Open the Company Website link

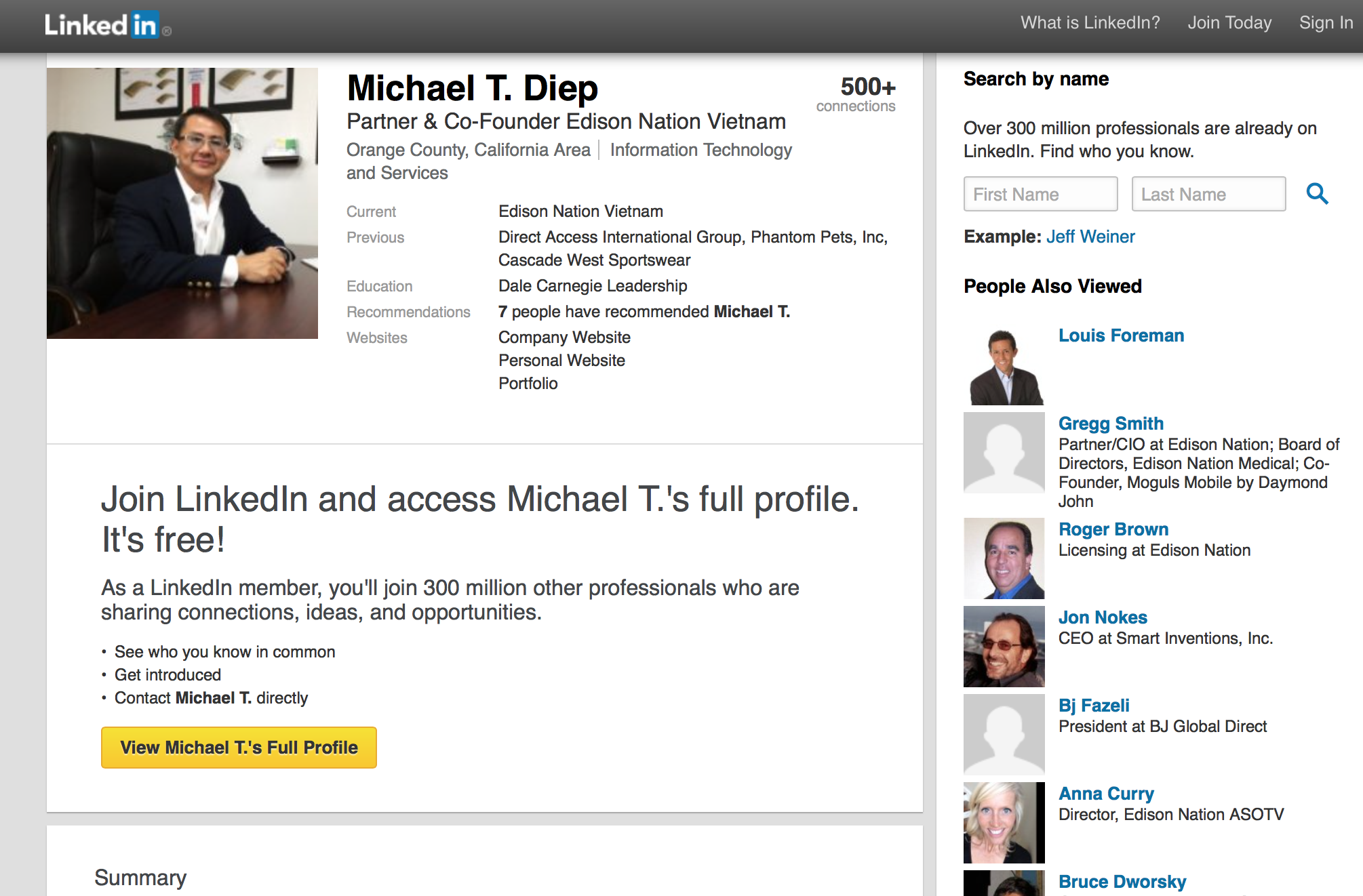[564, 338]
